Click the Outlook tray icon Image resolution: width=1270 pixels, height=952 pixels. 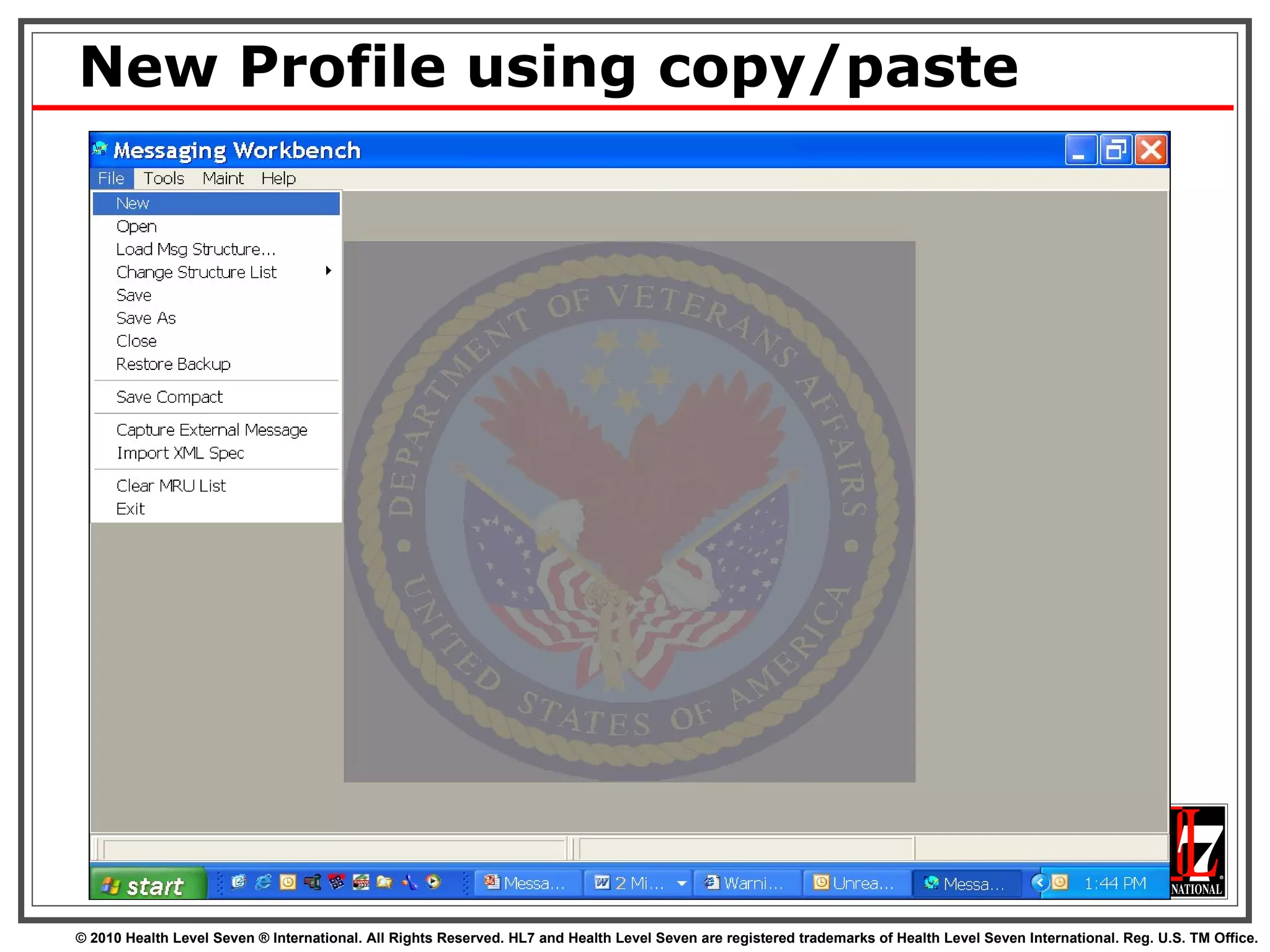tap(1060, 883)
